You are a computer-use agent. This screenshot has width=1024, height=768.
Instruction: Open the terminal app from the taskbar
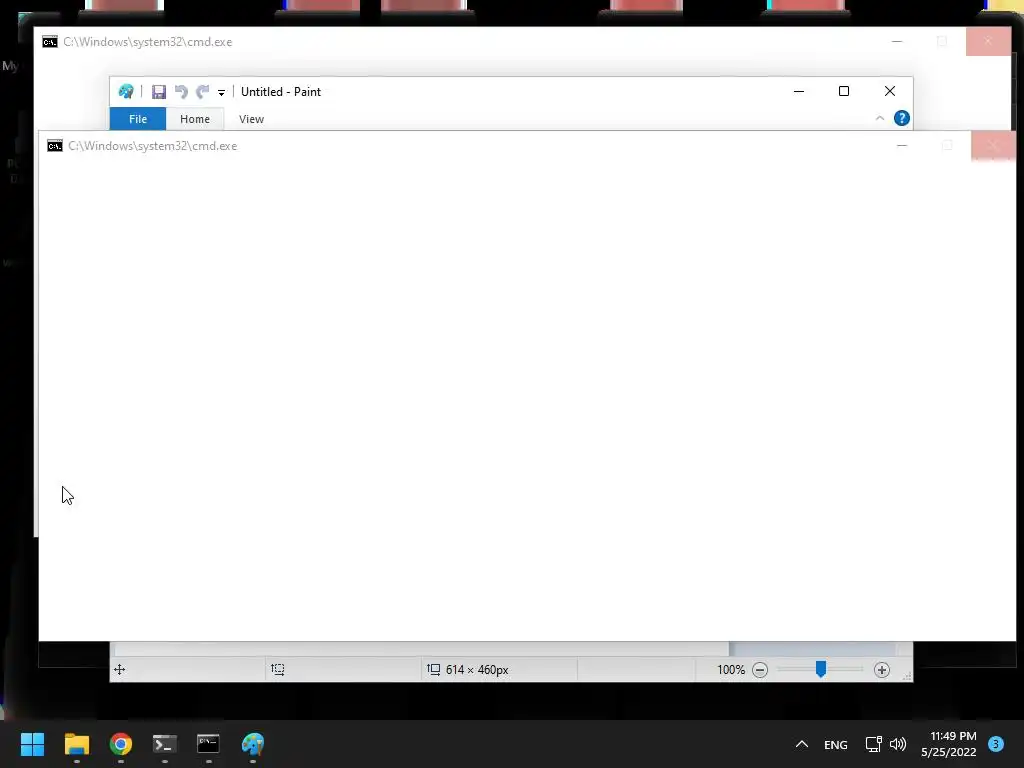click(165, 744)
